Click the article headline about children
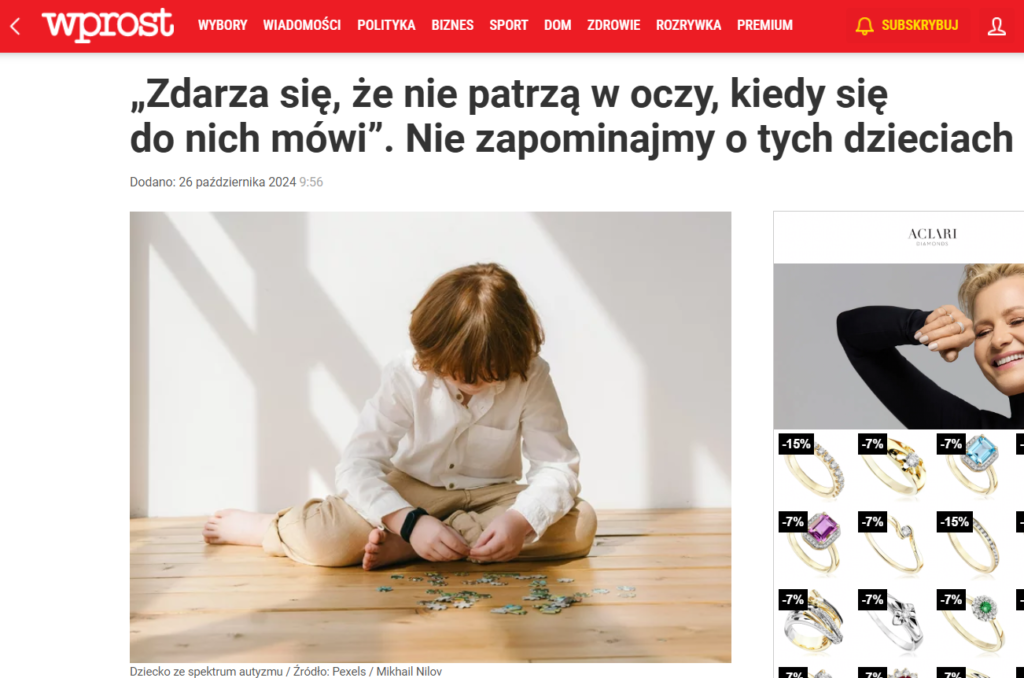 click(x=571, y=116)
